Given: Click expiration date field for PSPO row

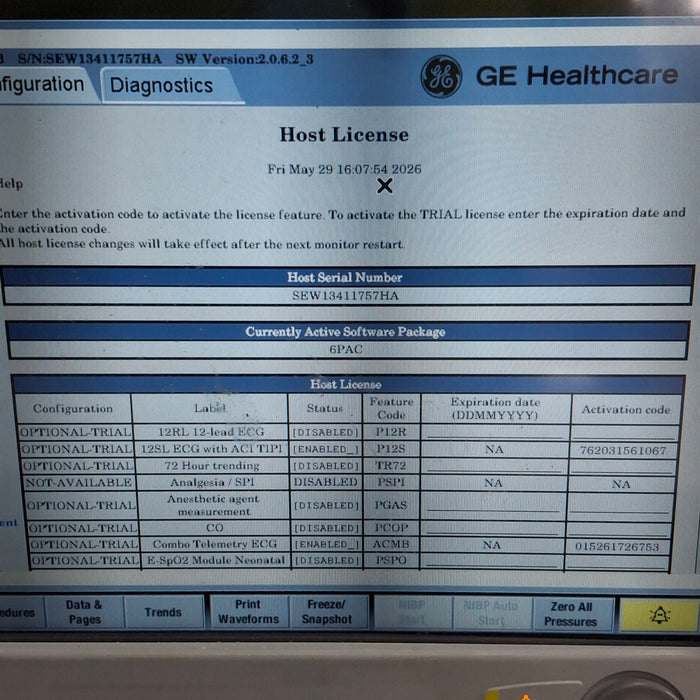Looking at the screenshot, I should [x=491, y=561].
